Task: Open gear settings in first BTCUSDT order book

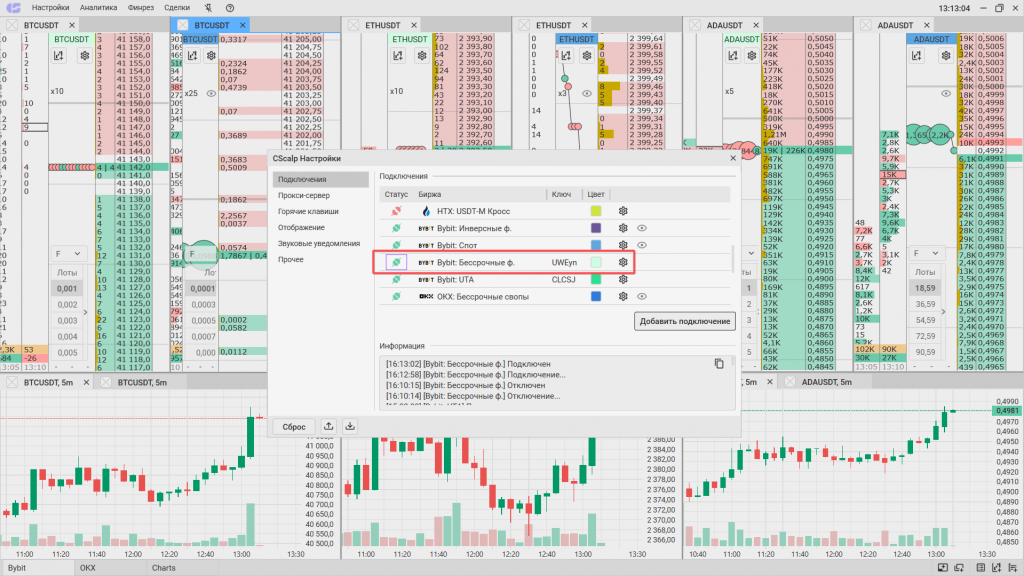Action: coord(84,56)
